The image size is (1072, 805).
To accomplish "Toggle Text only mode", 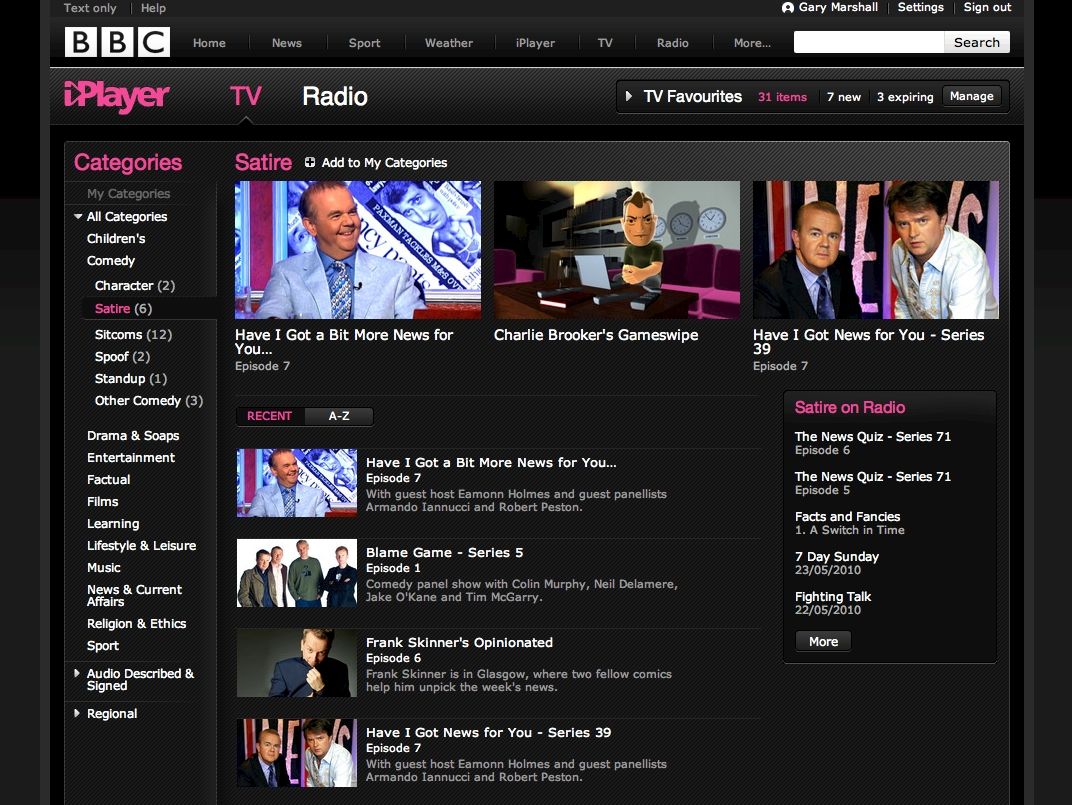I will tap(89, 8).
